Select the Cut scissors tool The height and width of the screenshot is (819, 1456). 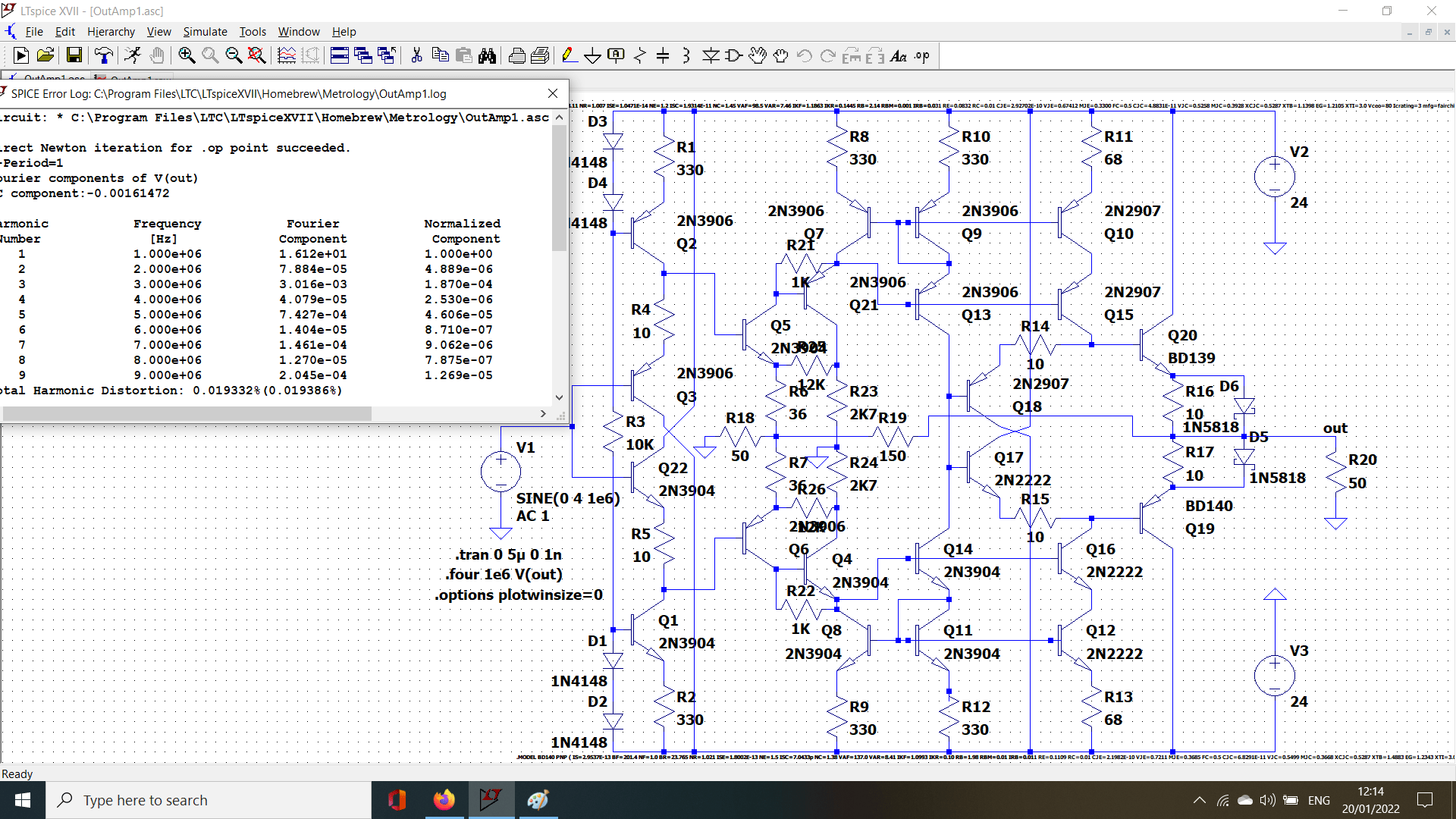(x=416, y=55)
